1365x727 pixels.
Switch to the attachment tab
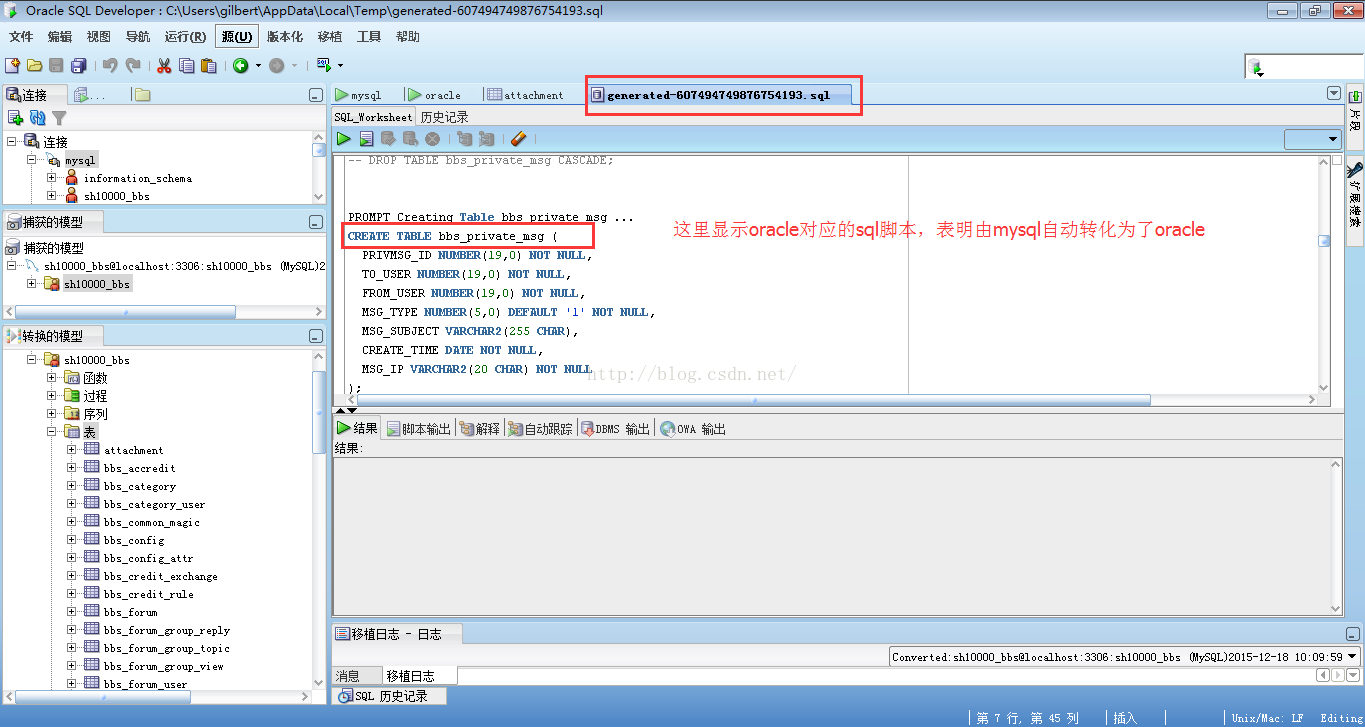526,95
